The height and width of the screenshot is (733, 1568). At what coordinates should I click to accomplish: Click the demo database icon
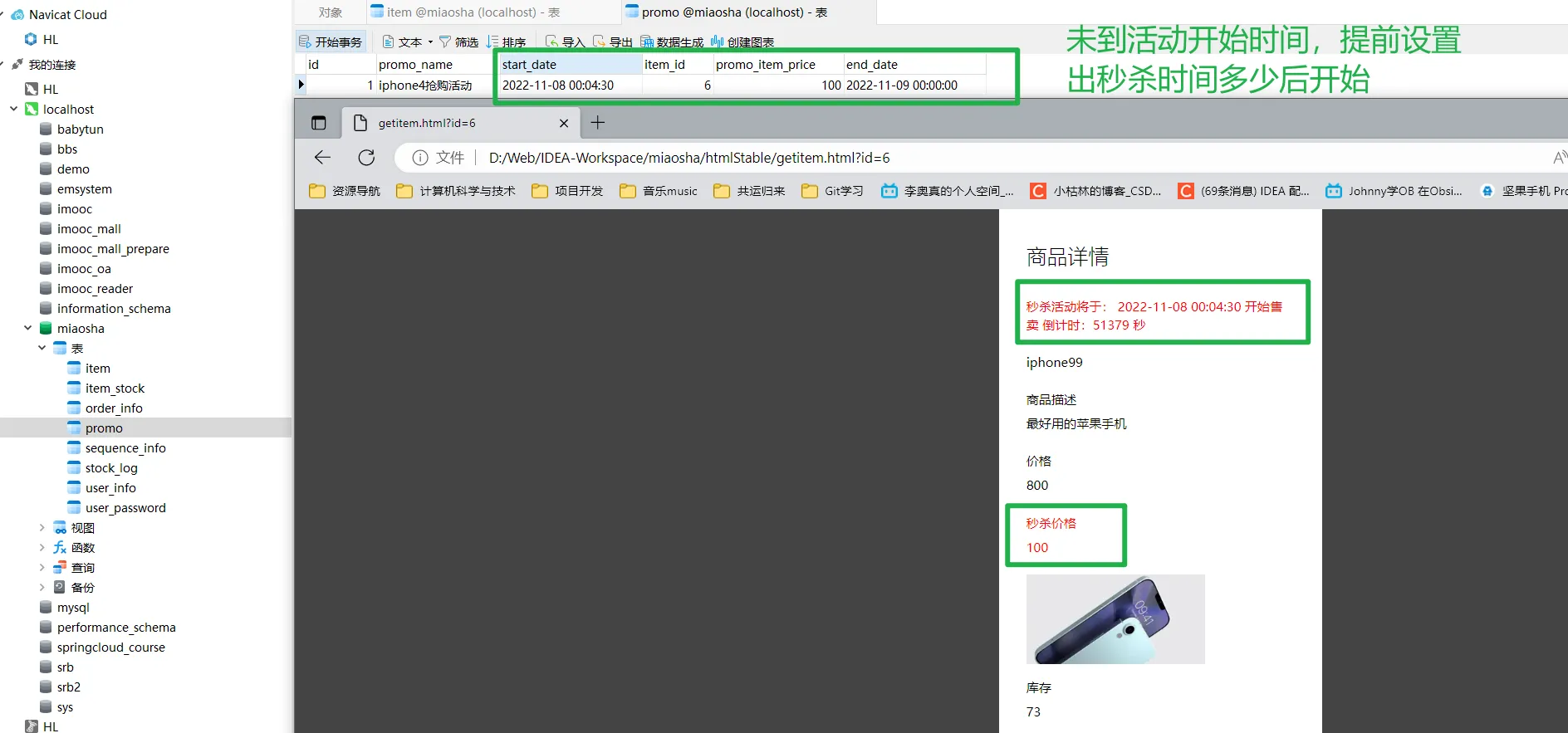46,169
